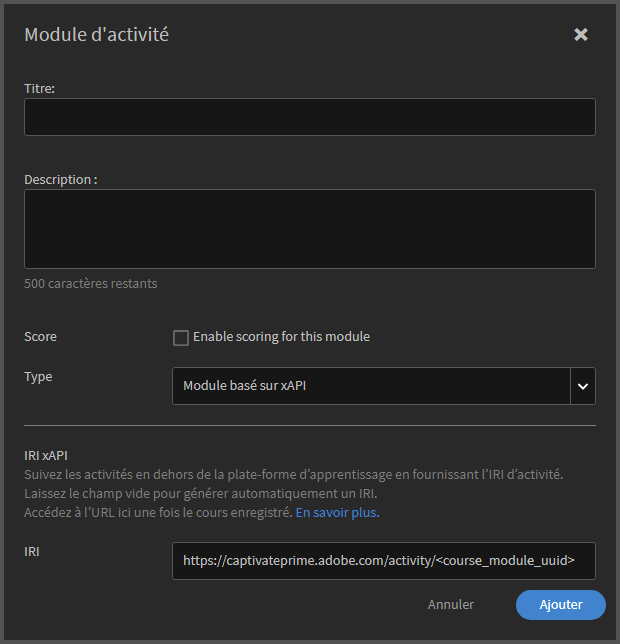Click the Titre input field
The height and width of the screenshot is (644, 620).
(309, 117)
